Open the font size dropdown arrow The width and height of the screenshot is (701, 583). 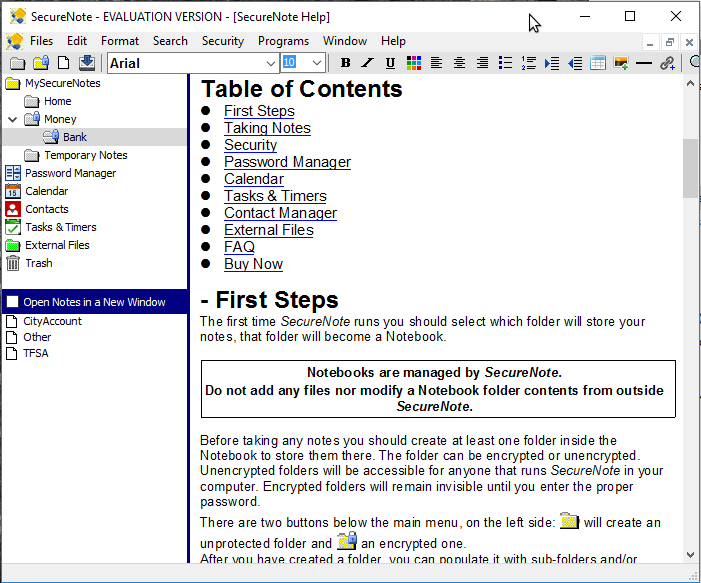pyautogui.click(x=317, y=63)
